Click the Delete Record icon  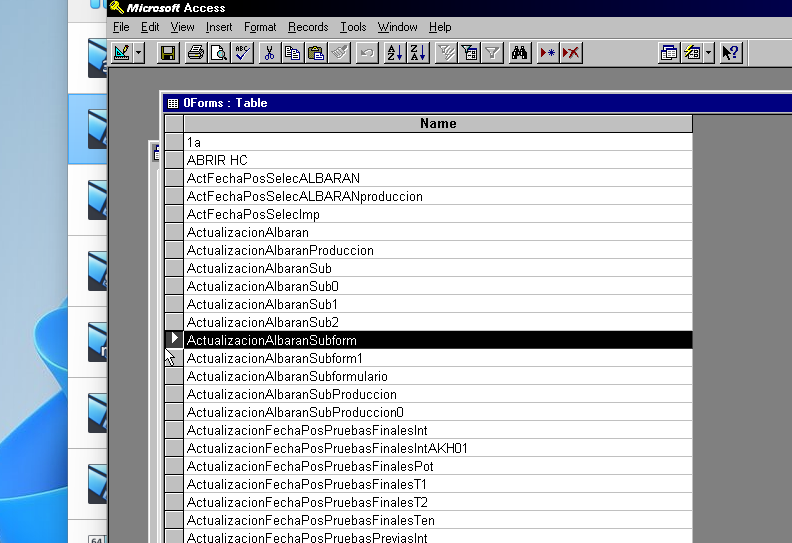point(571,53)
